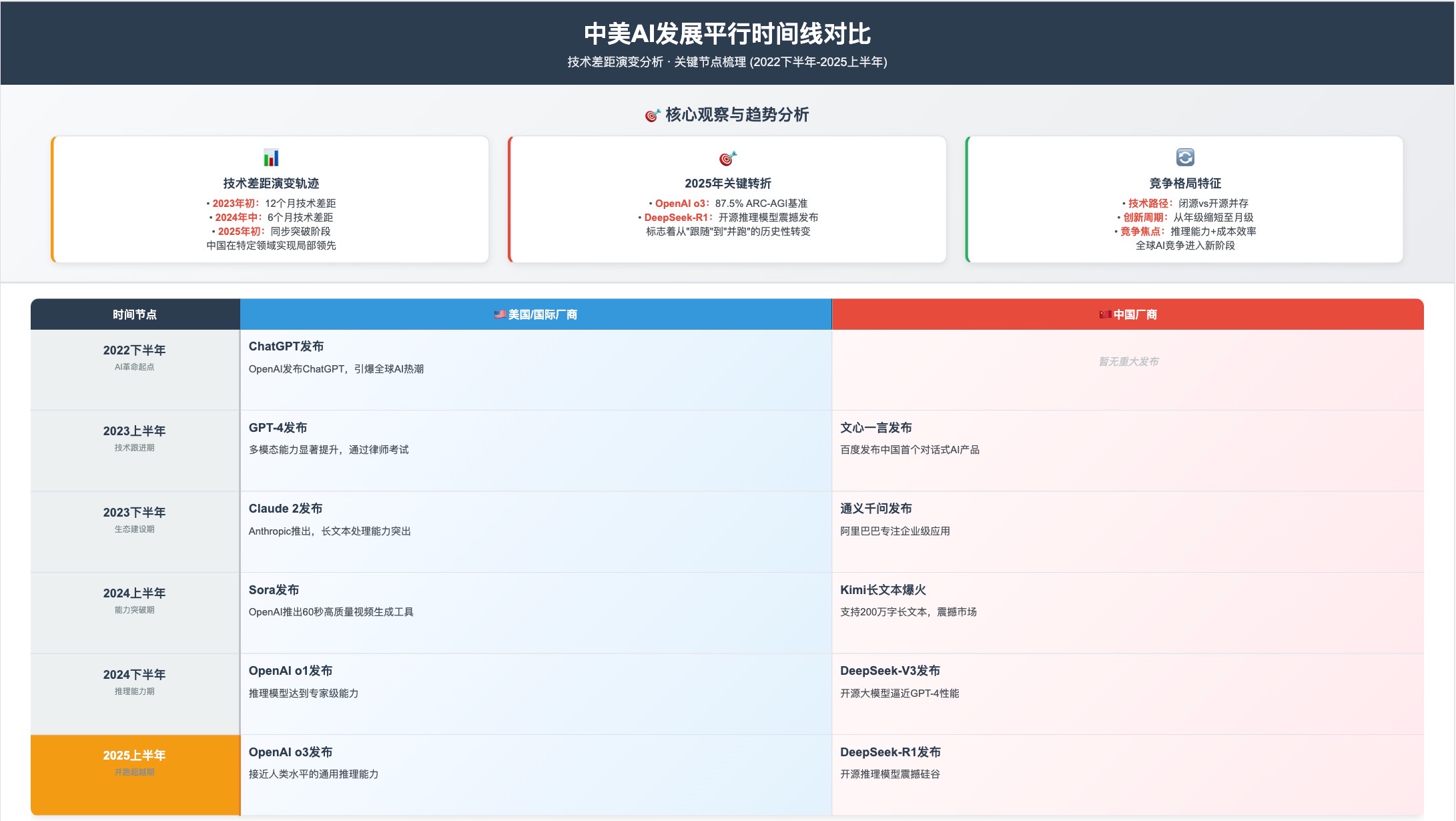Click the subtitle 技术差距演变分析 · 关键节点梳理
Viewport: 1456px width, 821px height.
point(727,62)
